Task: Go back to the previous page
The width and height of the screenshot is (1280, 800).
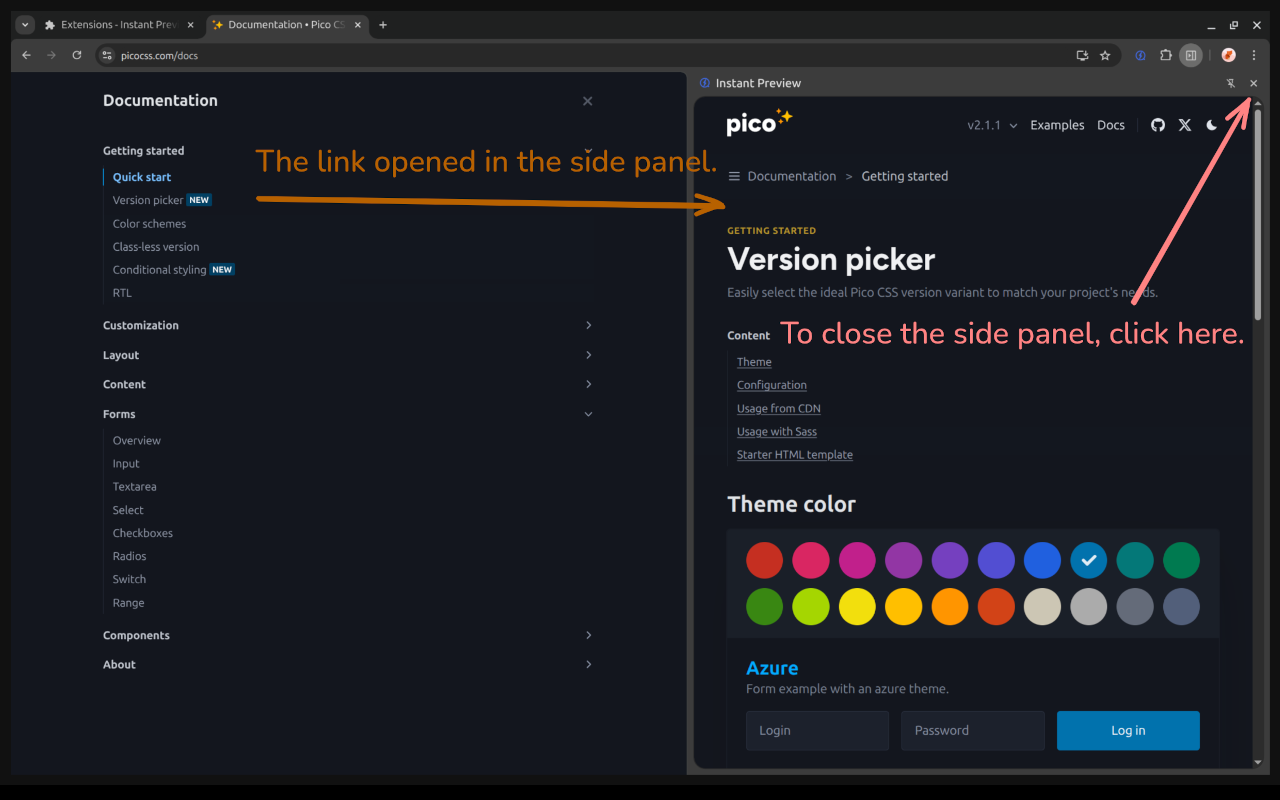Action: [27, 55]
